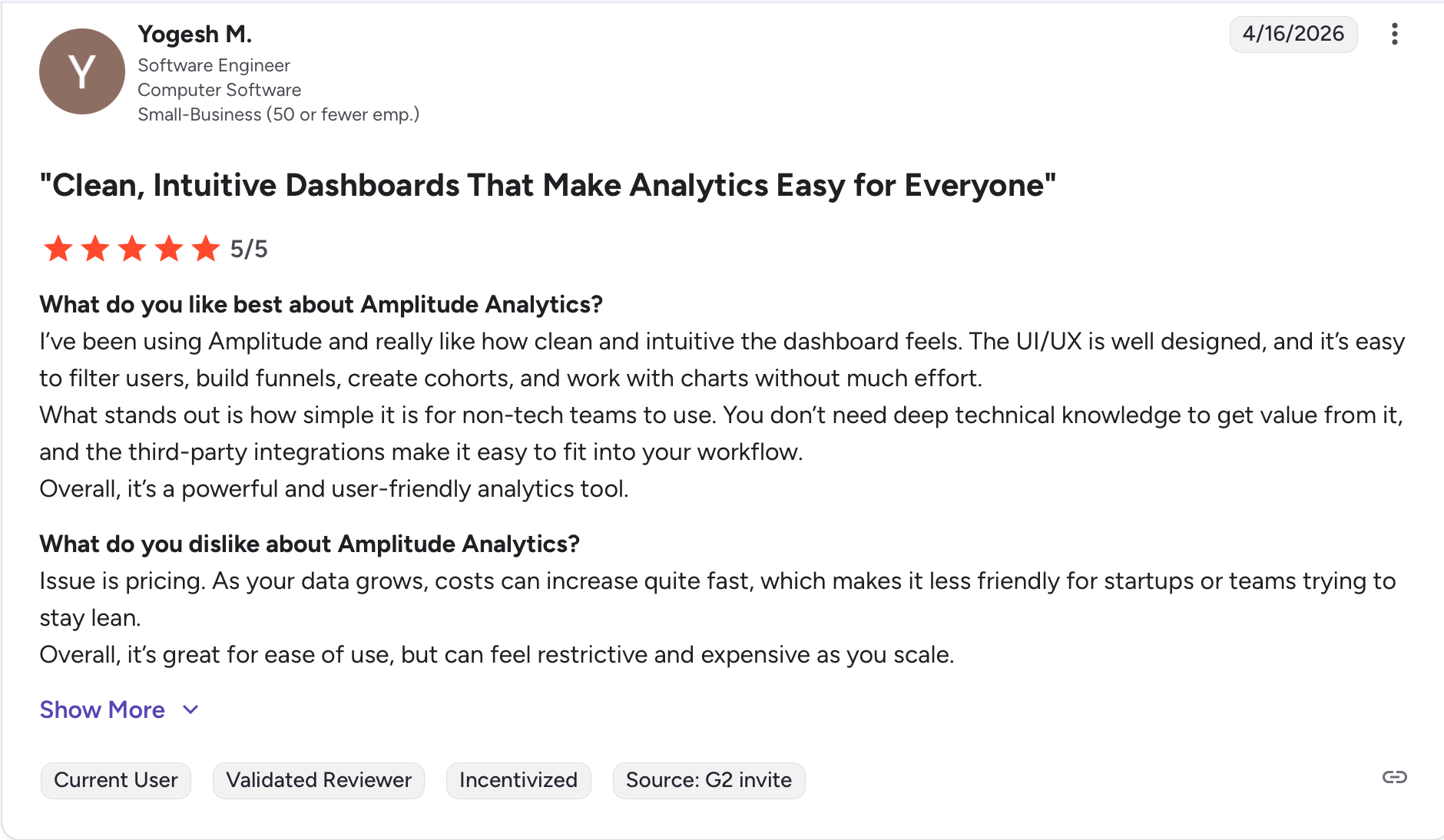1444x840 pixels.
Task: Click the "What do you like best" heading
Action: coord(321,304)
